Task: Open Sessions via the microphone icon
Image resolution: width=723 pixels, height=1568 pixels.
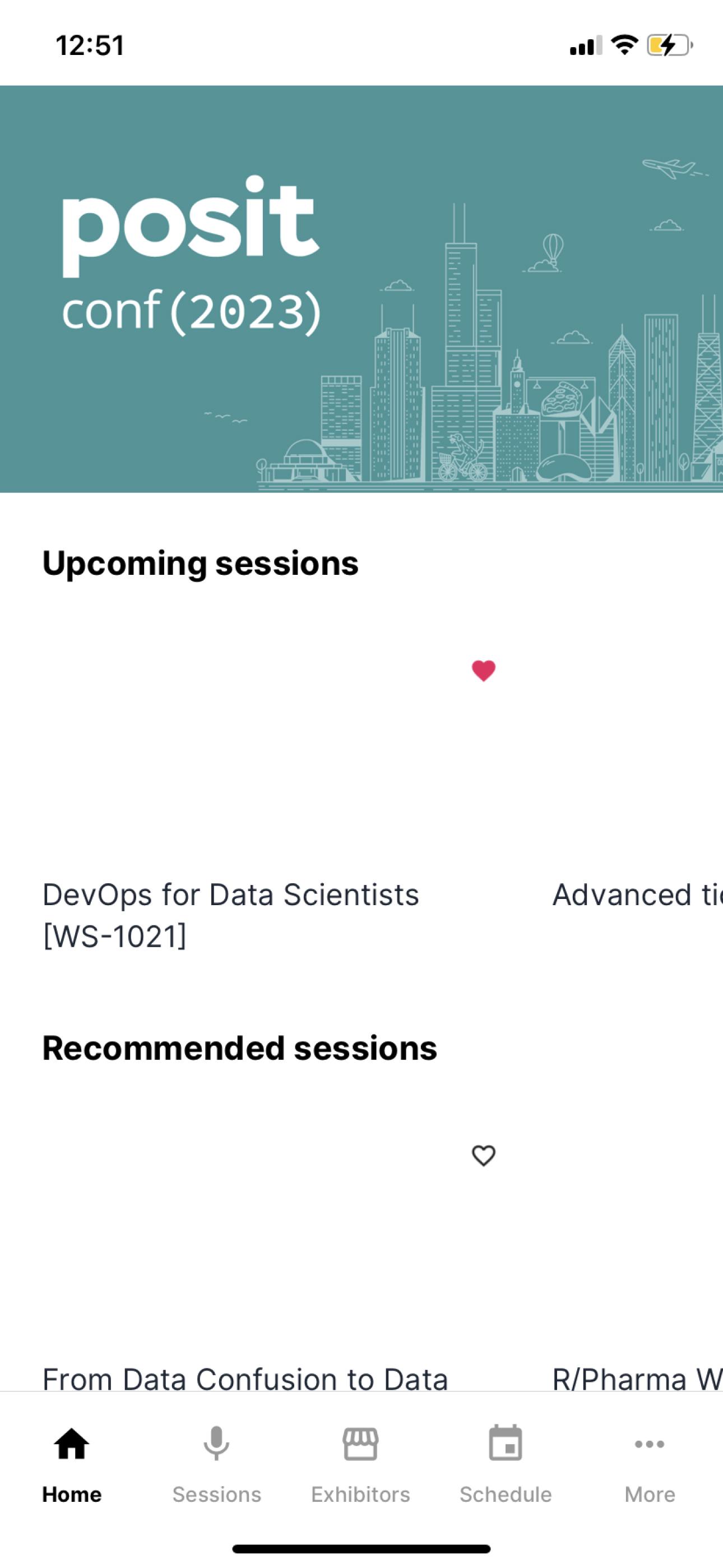Action: [216, 1444]
